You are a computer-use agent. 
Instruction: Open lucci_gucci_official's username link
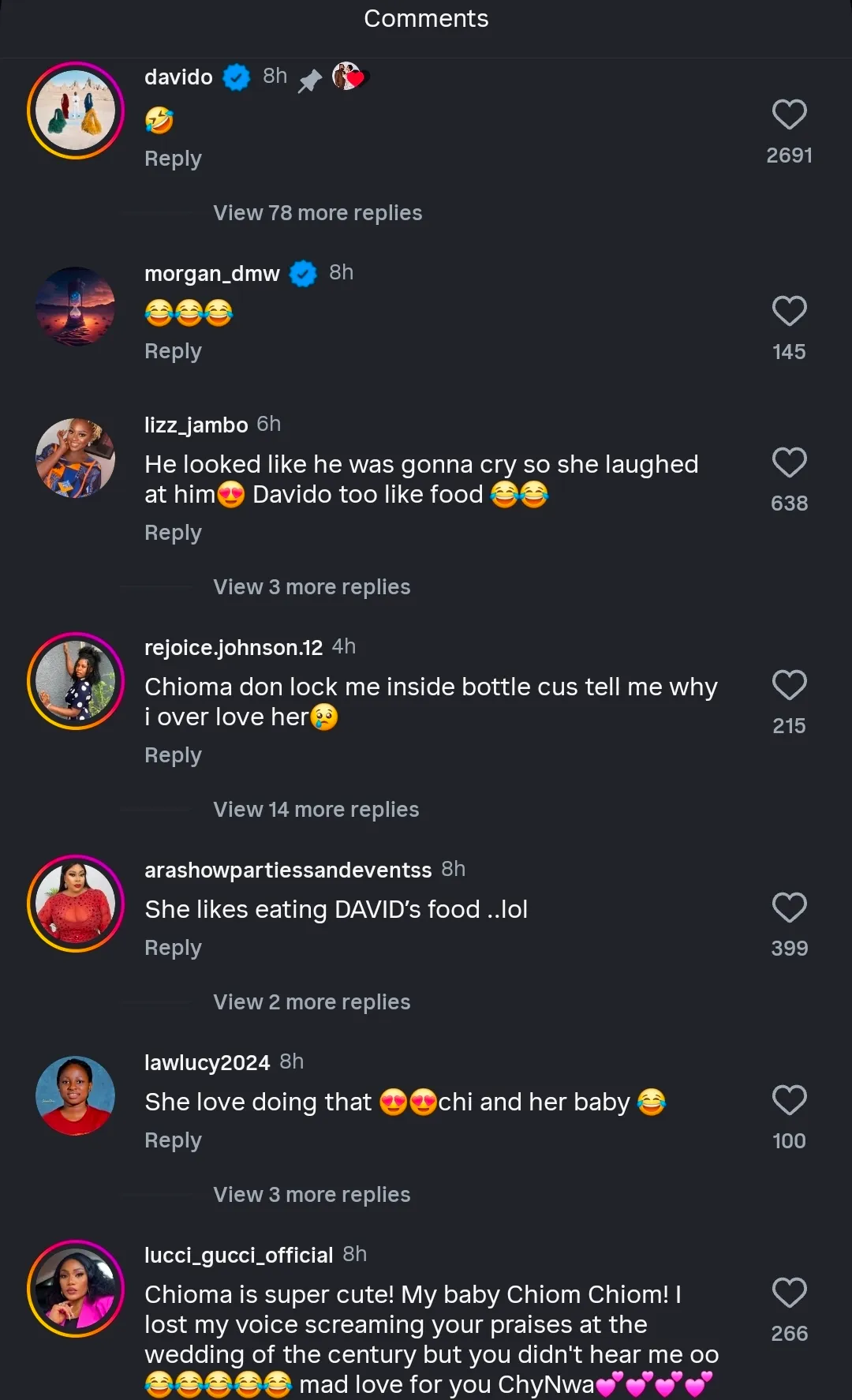tap(238, 1256)
